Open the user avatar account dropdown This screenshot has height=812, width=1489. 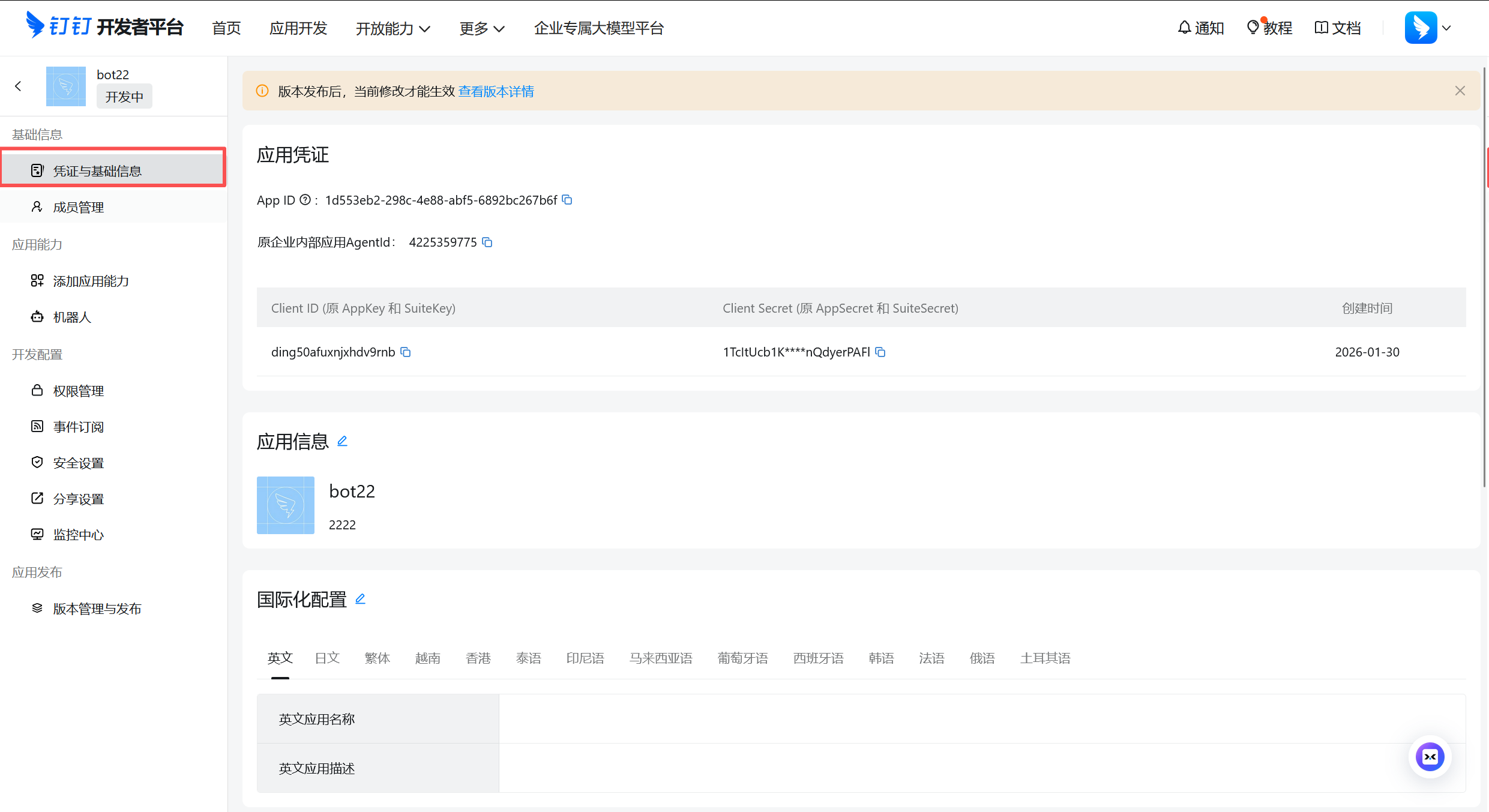click(1428, 28)
